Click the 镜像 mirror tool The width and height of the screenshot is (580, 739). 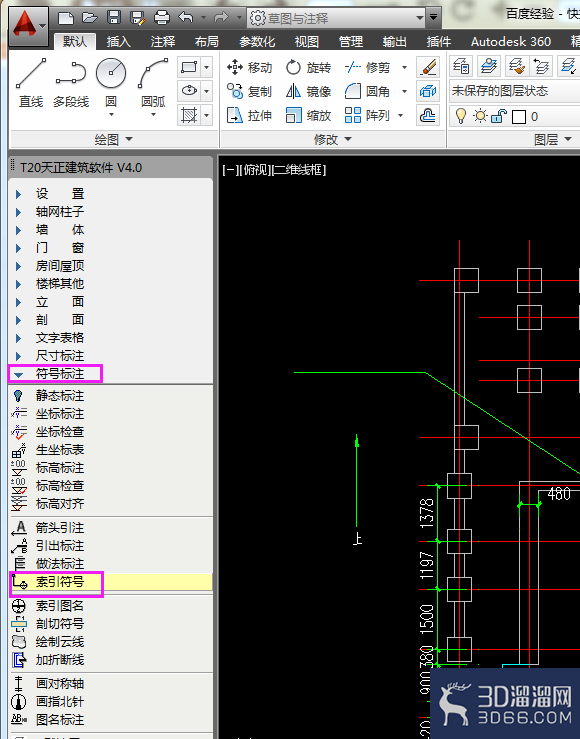tap(308, 91)
